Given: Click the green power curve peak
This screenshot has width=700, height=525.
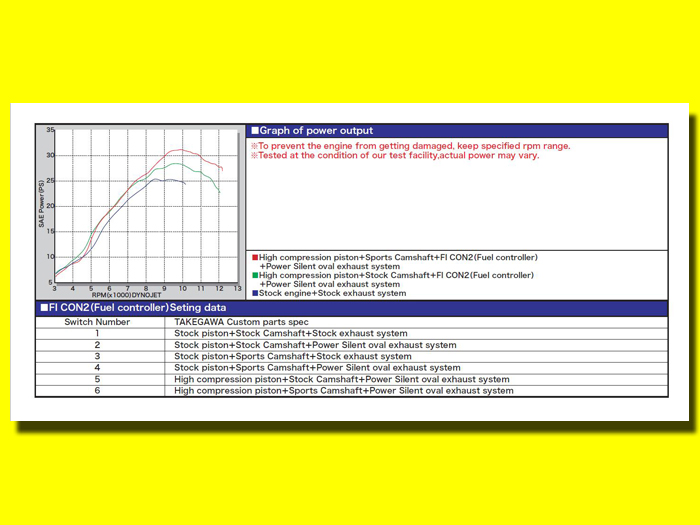Looking at the screenshot, I should point(176,163).
